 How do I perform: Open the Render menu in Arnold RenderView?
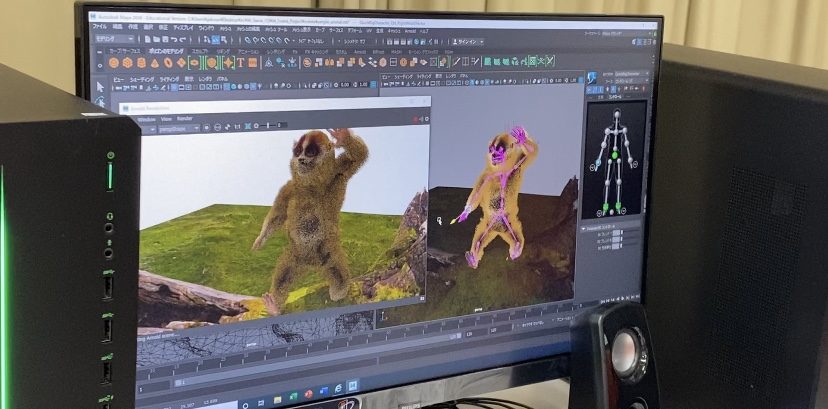click(184, 116)
